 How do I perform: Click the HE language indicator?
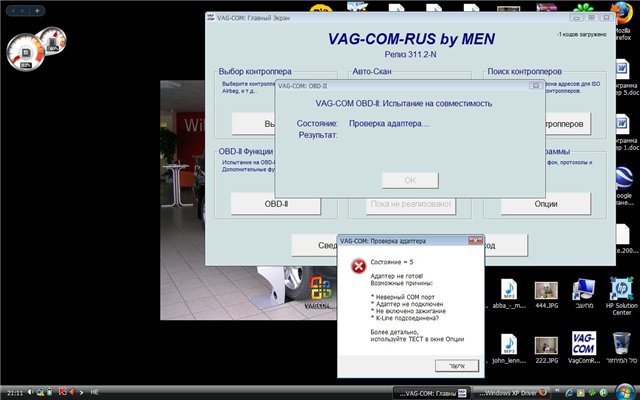click(x=94, y=392)
